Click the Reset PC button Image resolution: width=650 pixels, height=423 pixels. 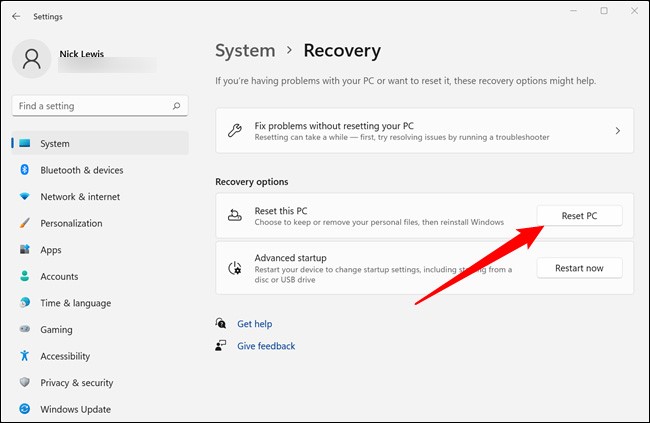(x=579, y=216)
